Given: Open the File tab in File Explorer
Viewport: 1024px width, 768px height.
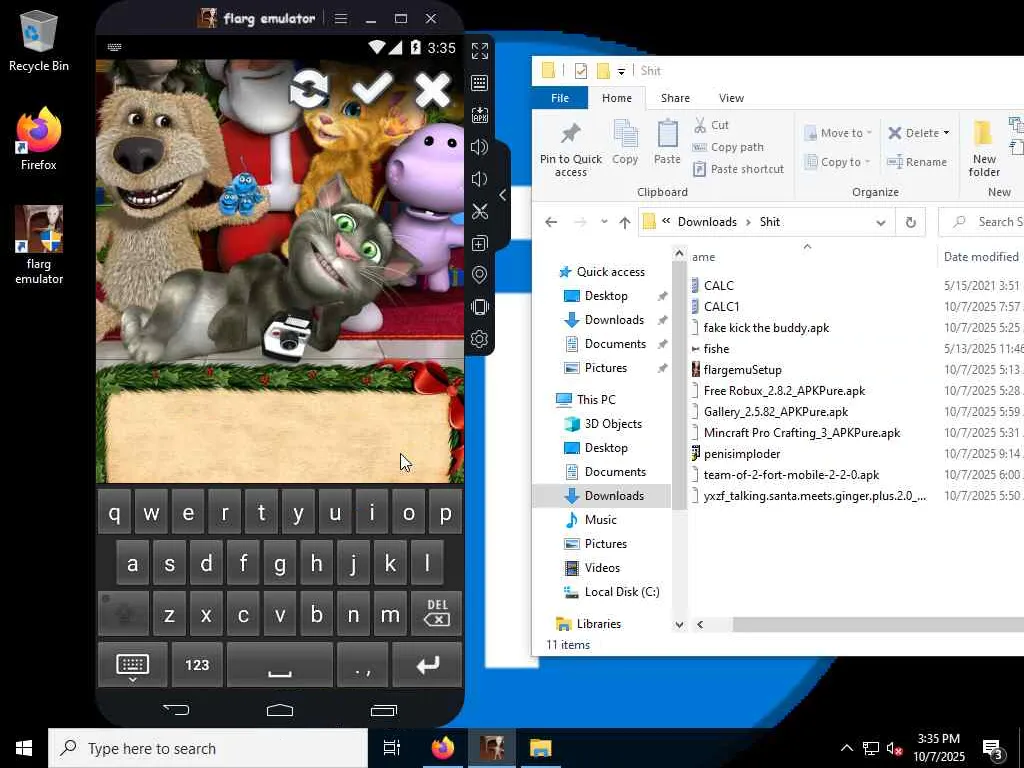Looking at the screenshot, I should pos(560,98).
